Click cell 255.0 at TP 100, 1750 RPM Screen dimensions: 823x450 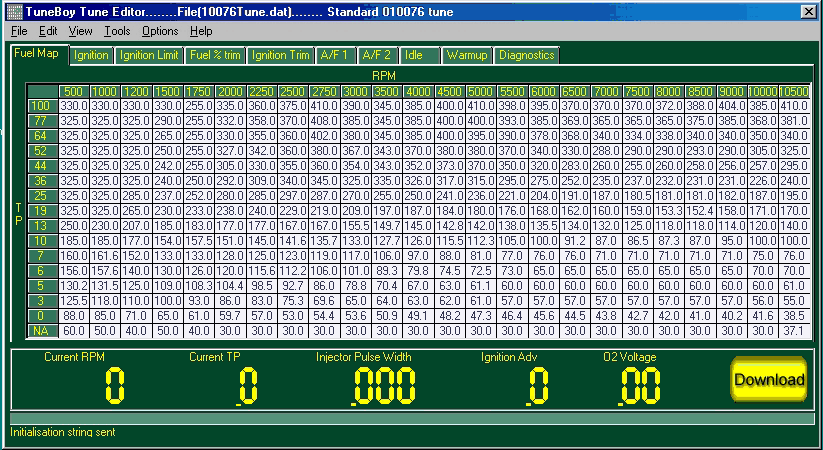coord(199,106)
